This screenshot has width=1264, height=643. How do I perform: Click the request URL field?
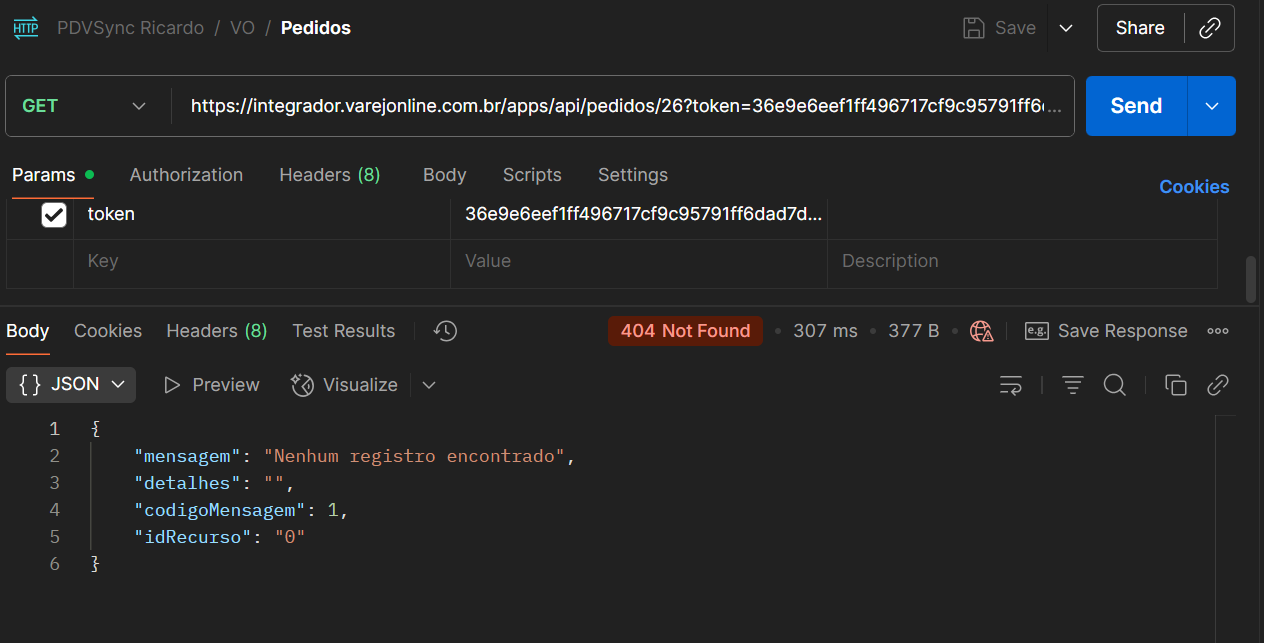pyautogui.click(x=625, y=106)
